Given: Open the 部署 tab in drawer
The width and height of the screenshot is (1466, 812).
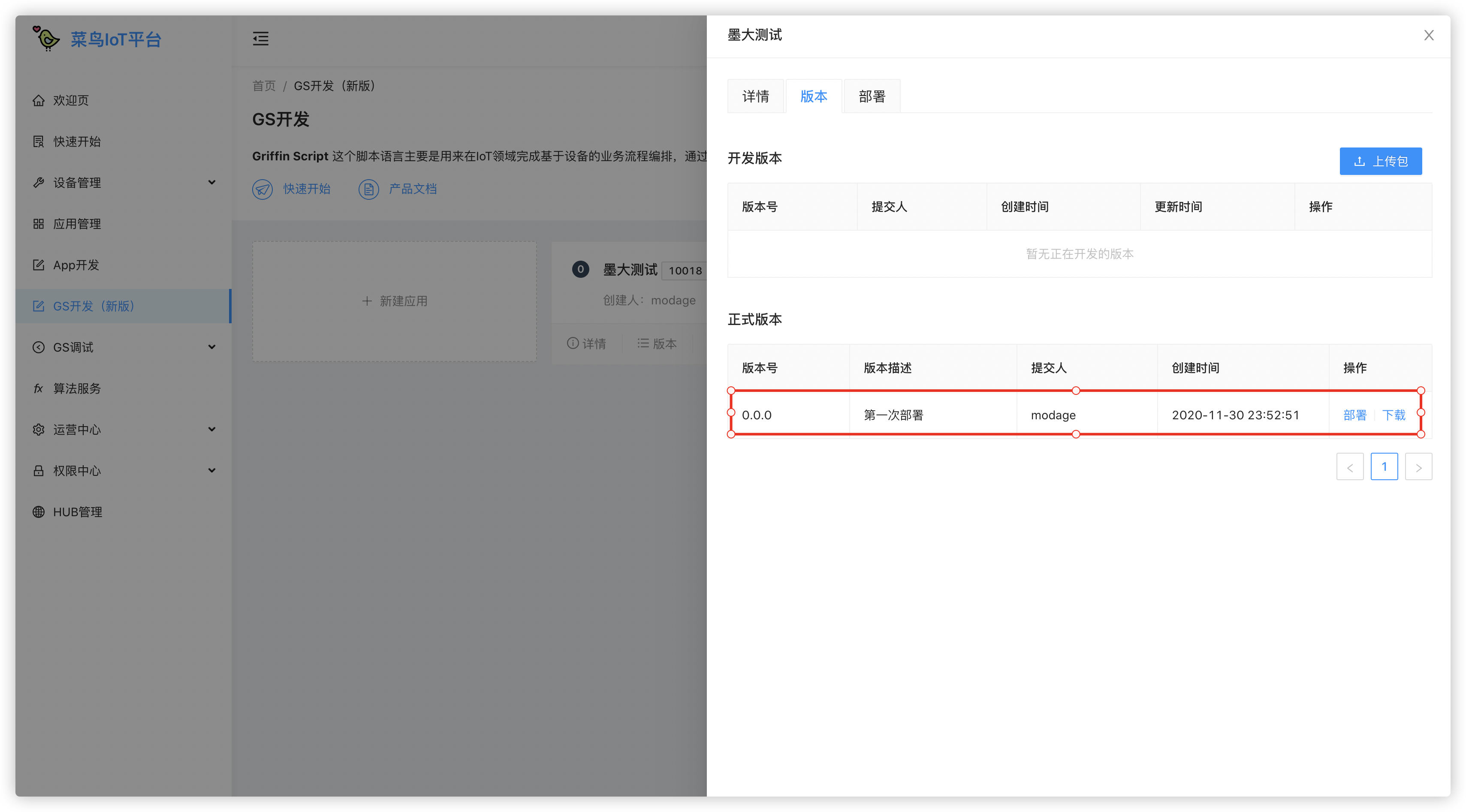Looking at the screenshot, I should coord(872,96).
